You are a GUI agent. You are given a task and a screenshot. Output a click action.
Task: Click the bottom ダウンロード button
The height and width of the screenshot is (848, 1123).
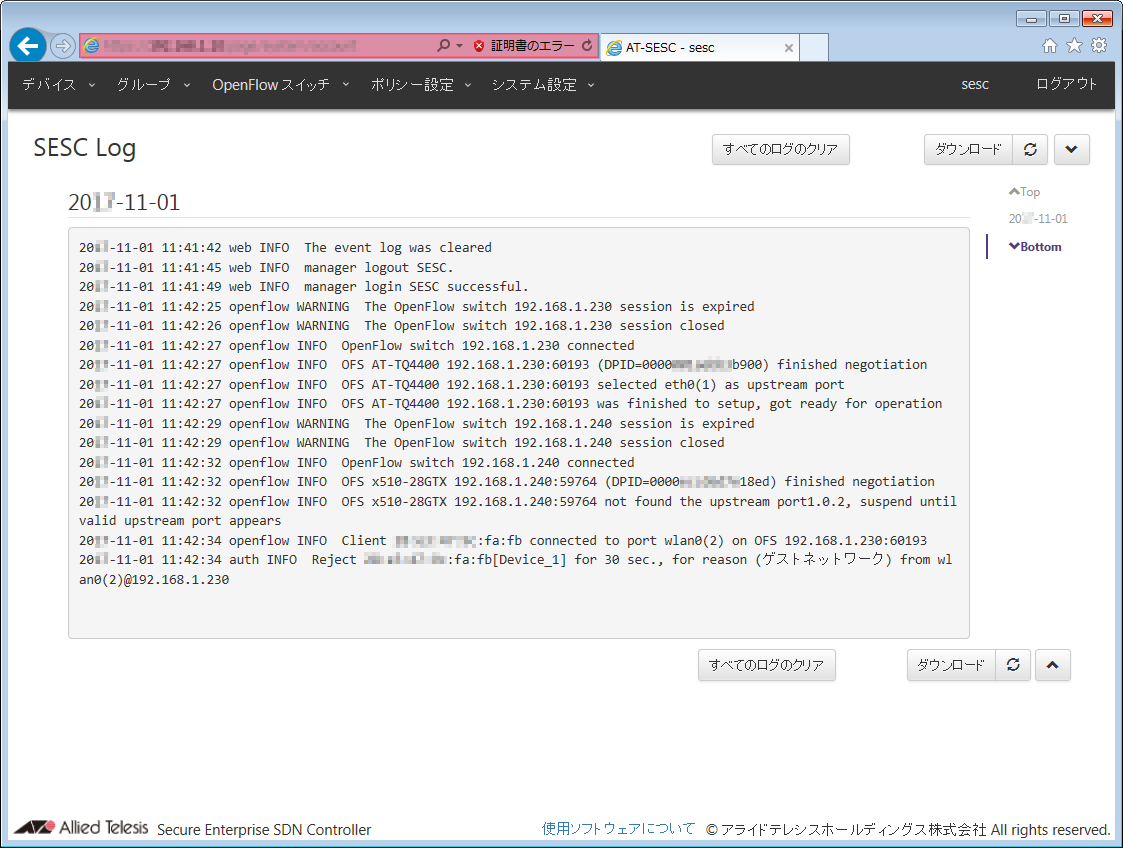click(951, 665)
